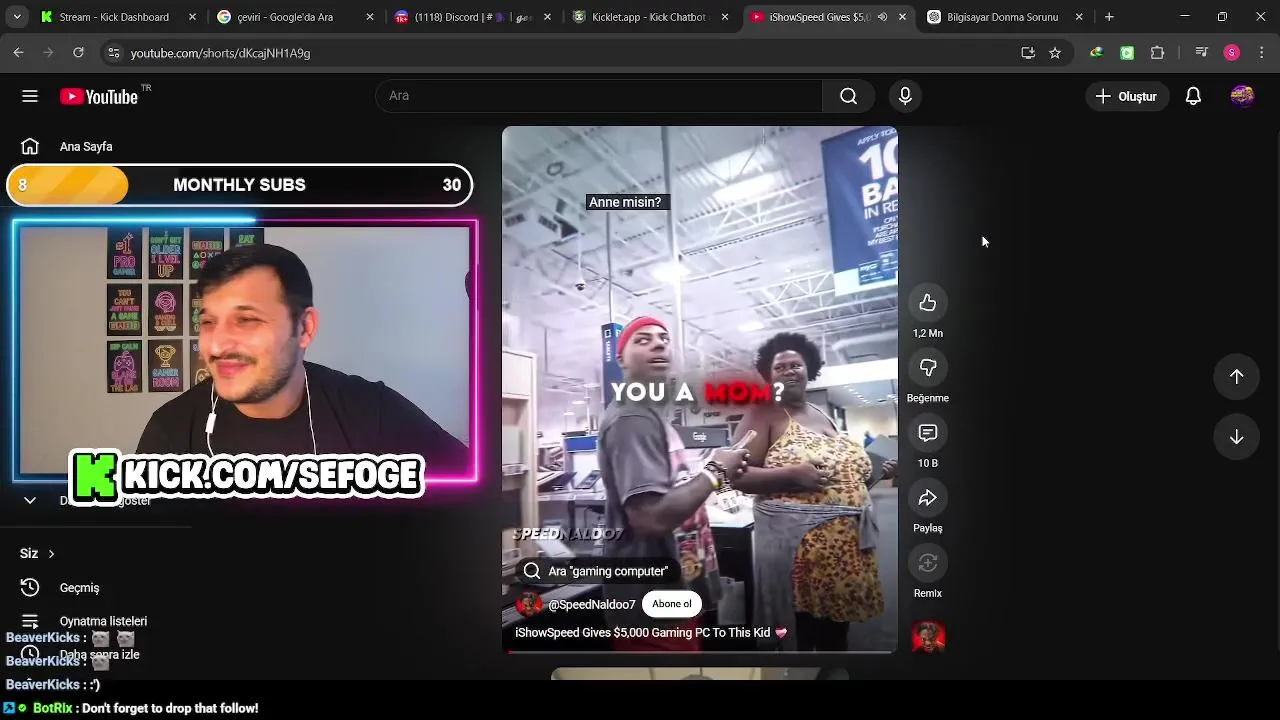
Task: Open the media control icon in the toolbar
Action: tap(1202, 53)
